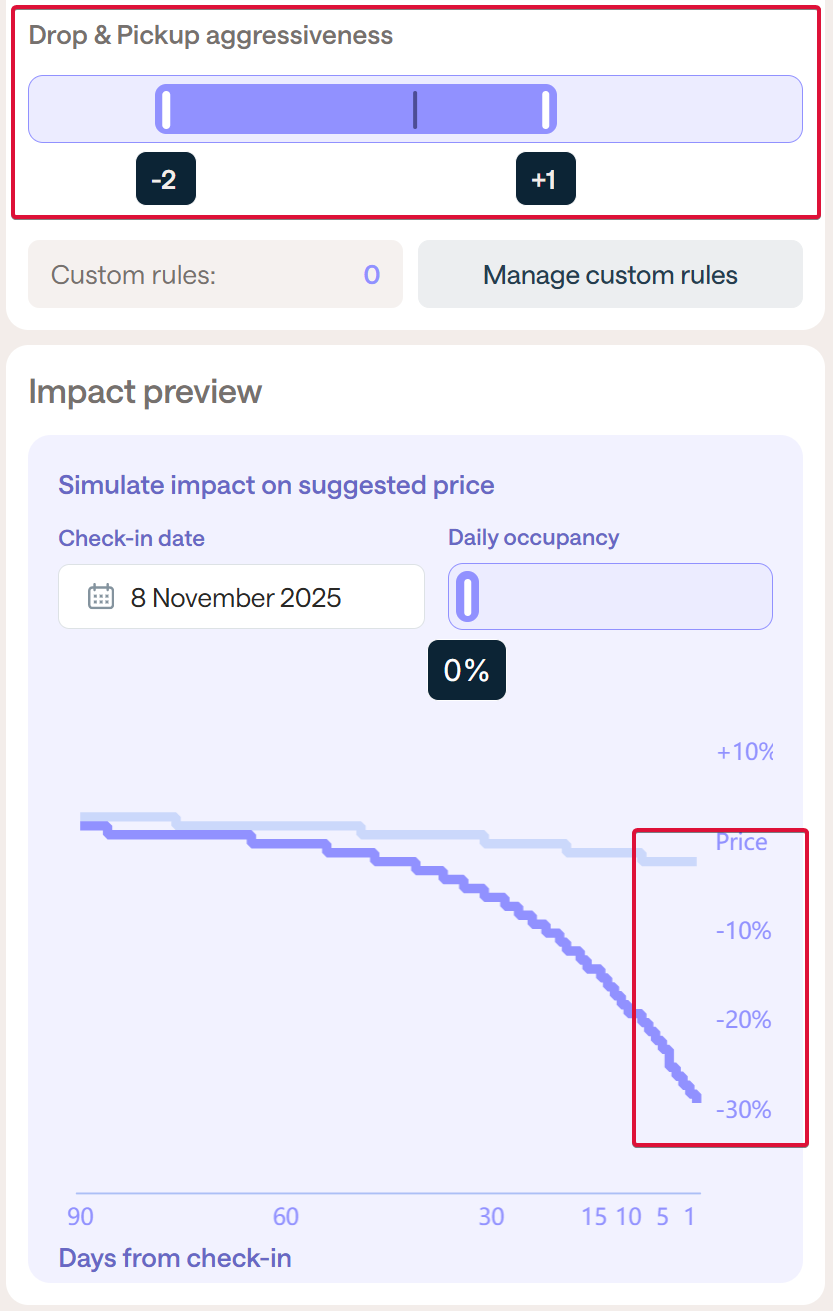This screenshot has height=1311, width=833.
Task: Open the 8 November 2025 date picker
Action: click(240, 597)
